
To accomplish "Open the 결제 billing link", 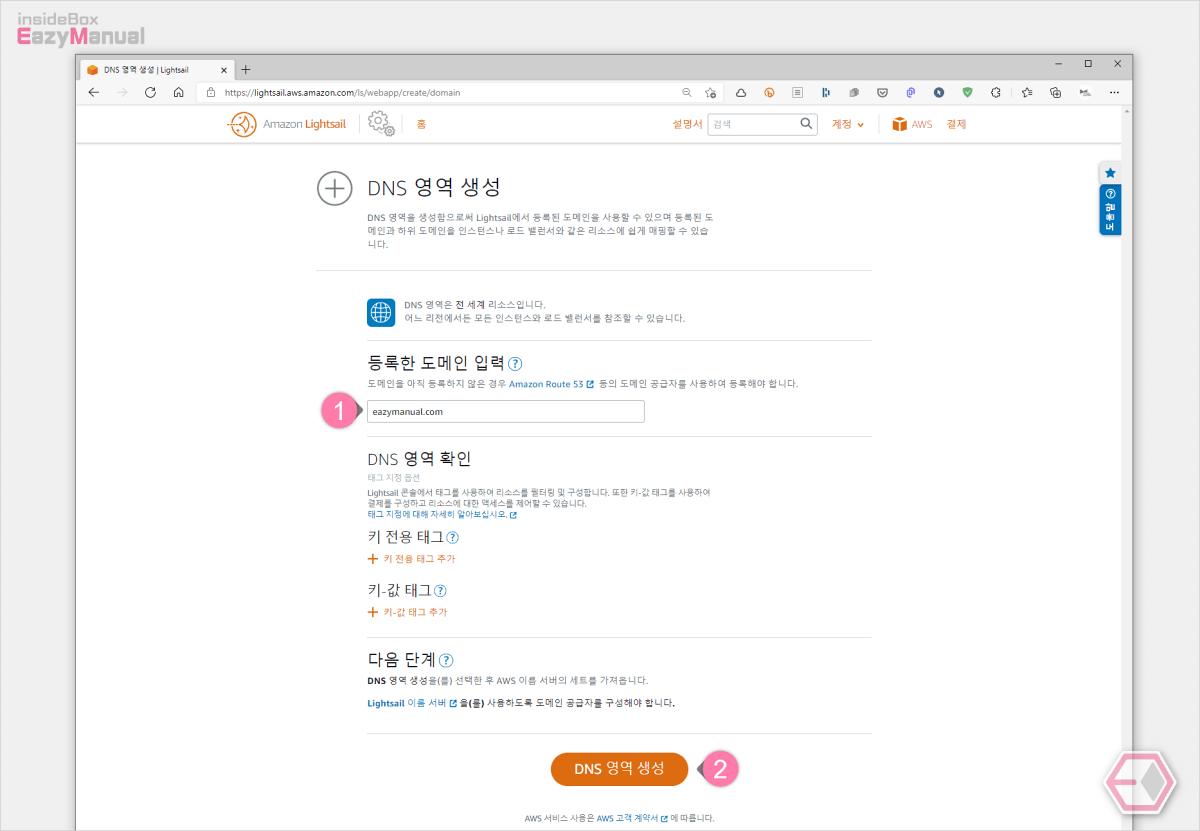I will tap(956, 124).
